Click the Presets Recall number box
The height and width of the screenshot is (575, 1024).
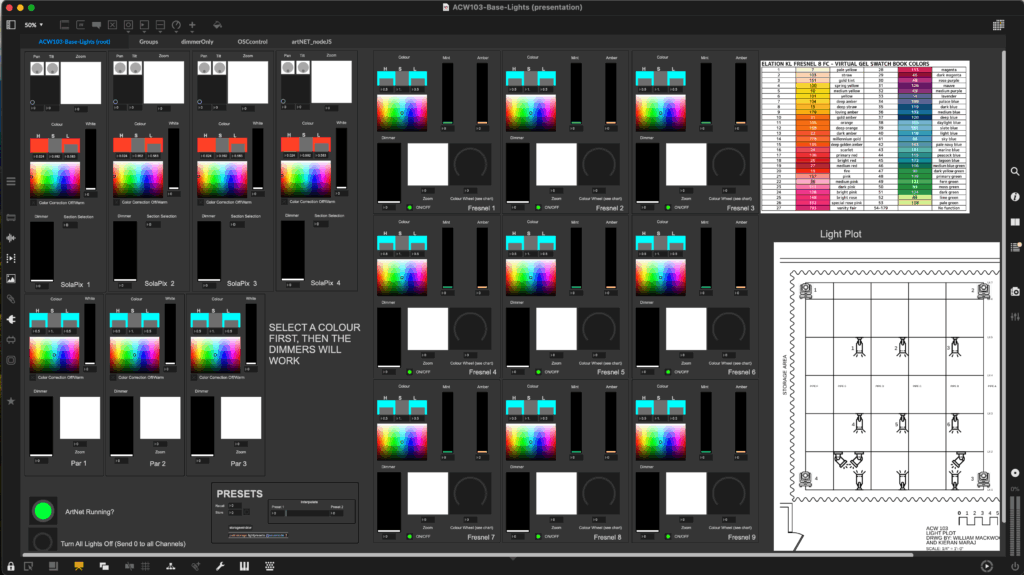(x=234, y=507)
